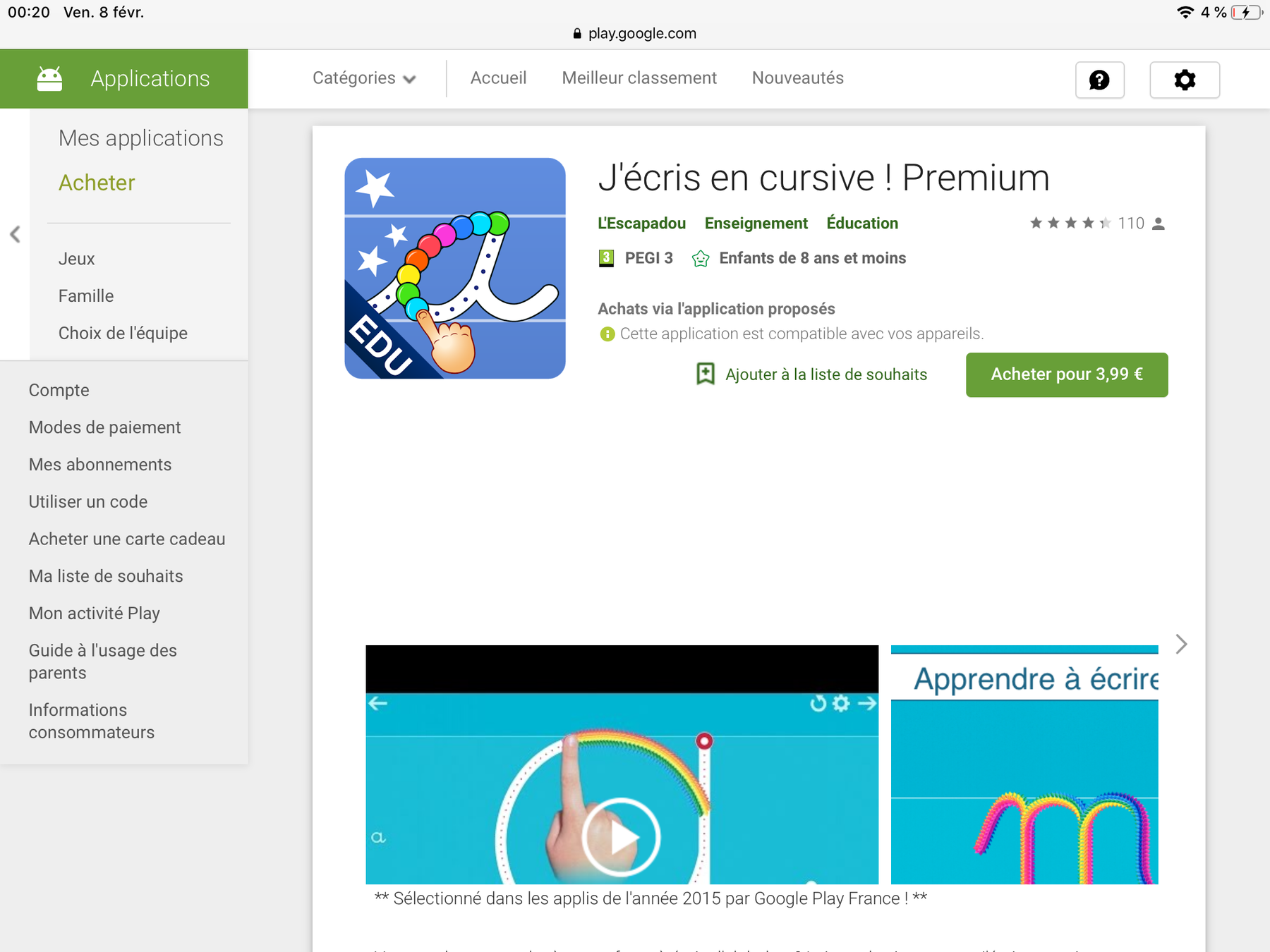Open the Famille category

pos(86,296)
